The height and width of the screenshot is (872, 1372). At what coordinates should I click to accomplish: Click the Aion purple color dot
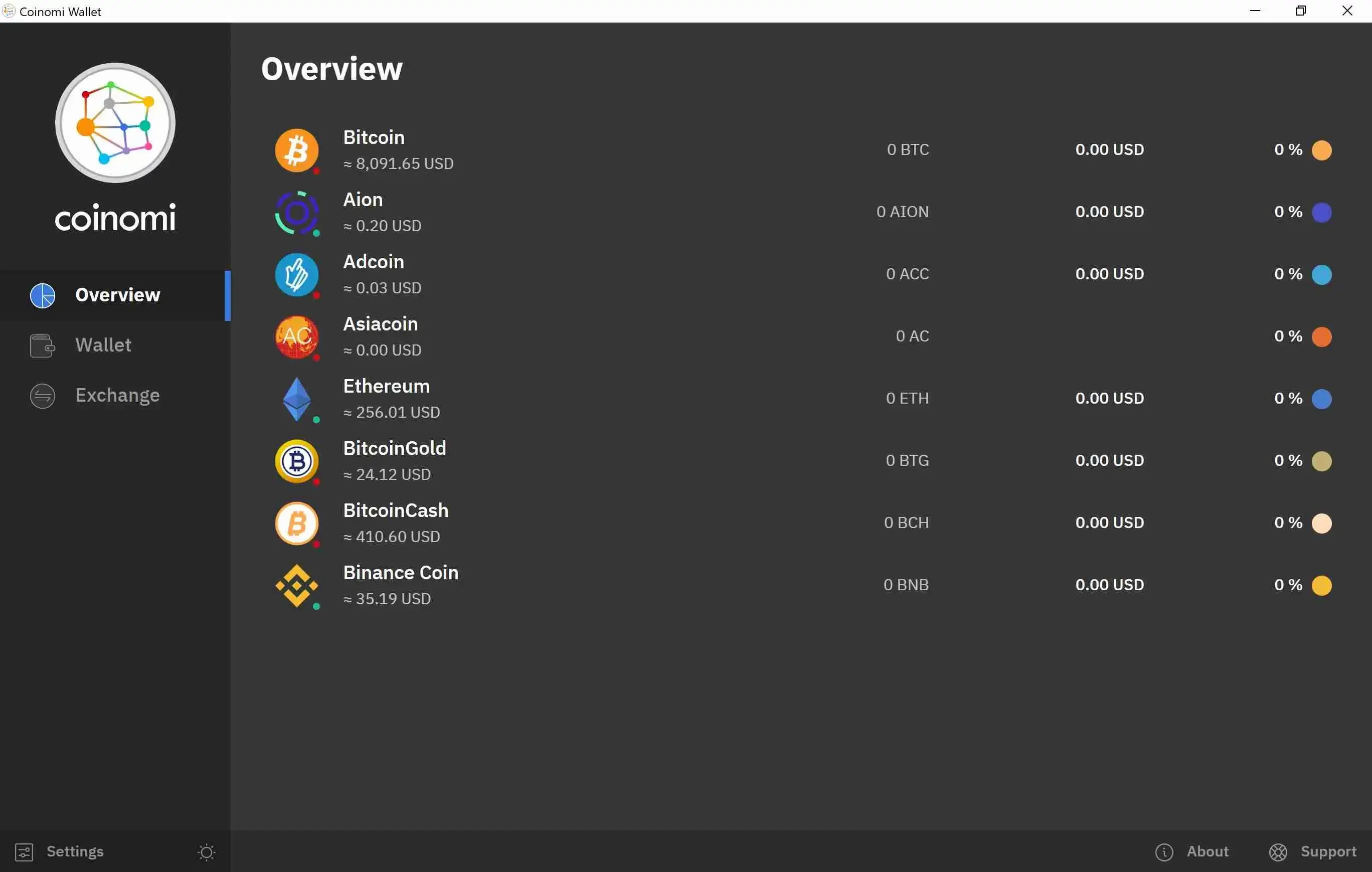click(1321, 213)
